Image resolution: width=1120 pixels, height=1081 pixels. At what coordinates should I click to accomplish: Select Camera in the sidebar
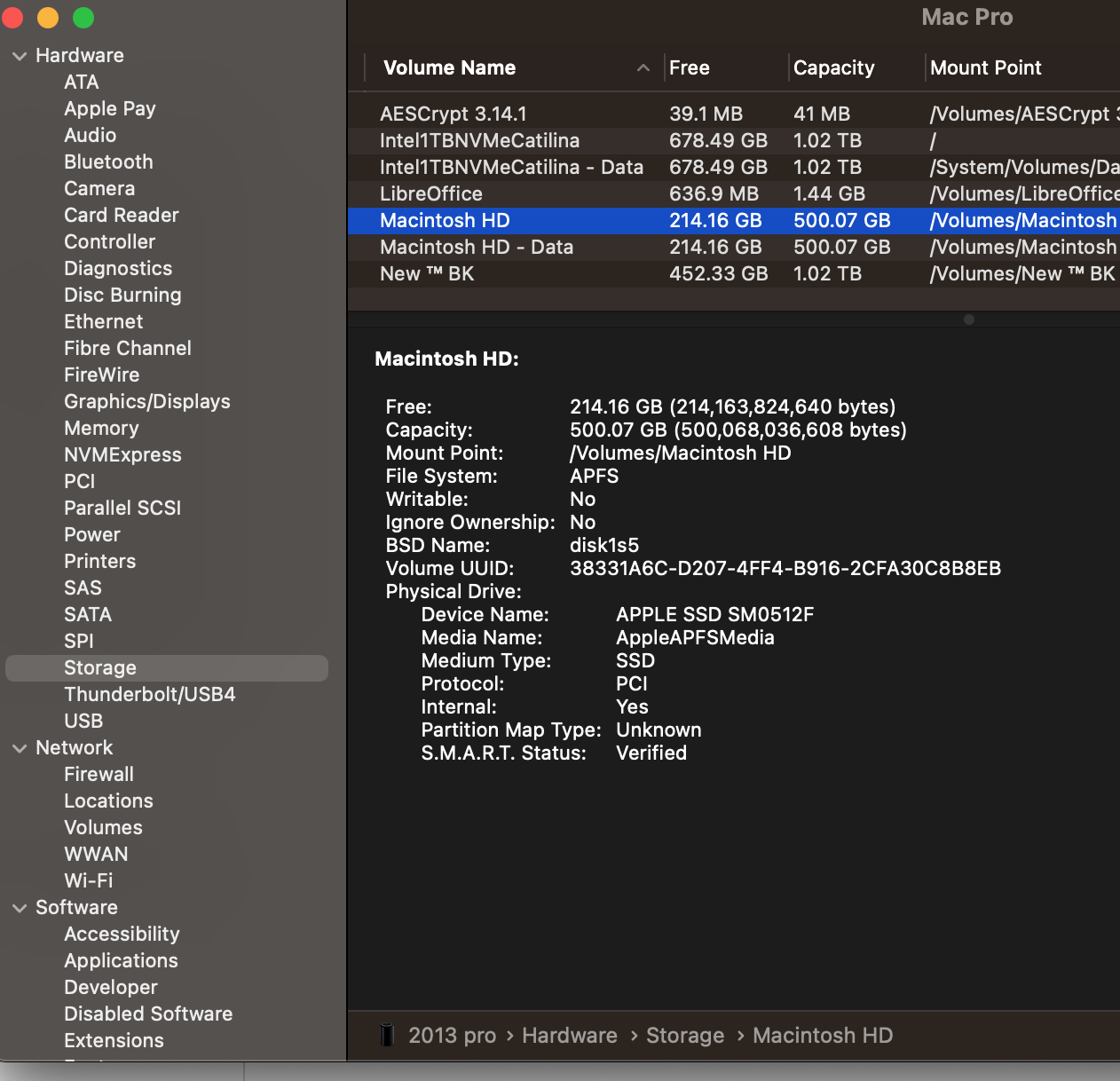point(99,189)
